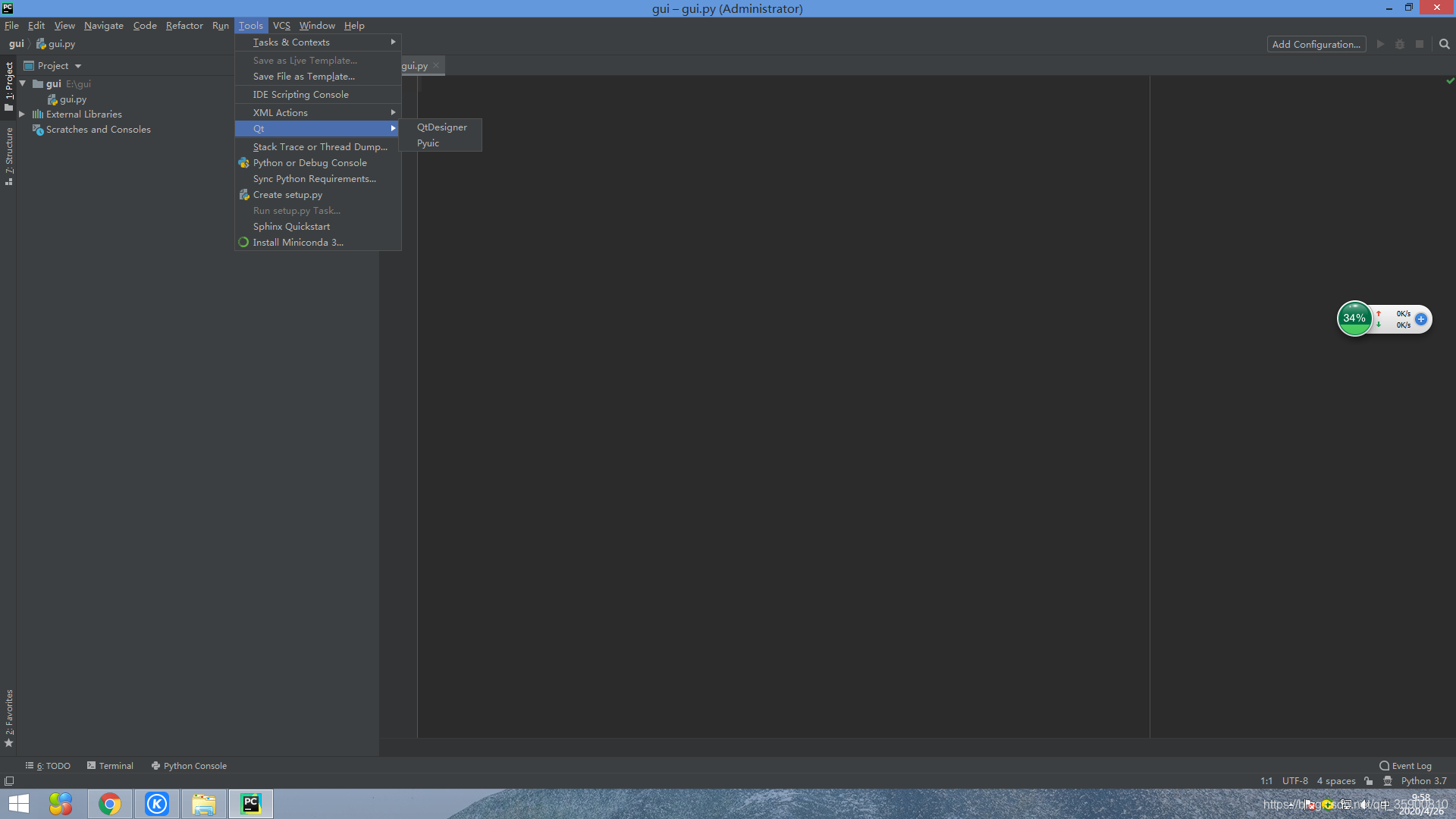1456x819 pixels.
Task: Click the IDE Scripting Console option
Action: pos(301,94)
